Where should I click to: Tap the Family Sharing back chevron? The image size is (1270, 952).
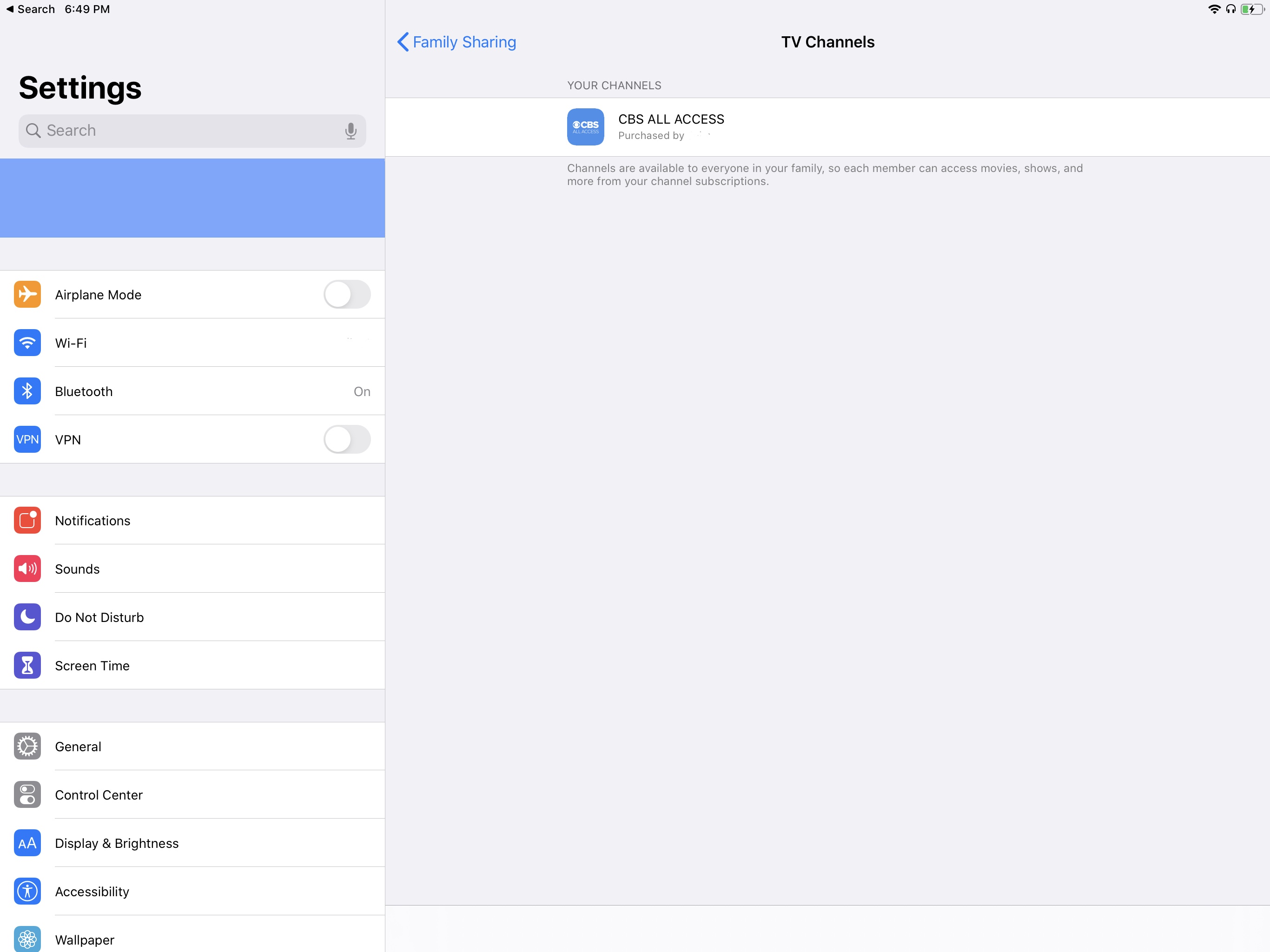pyautogui.click(x=403, y=42)
